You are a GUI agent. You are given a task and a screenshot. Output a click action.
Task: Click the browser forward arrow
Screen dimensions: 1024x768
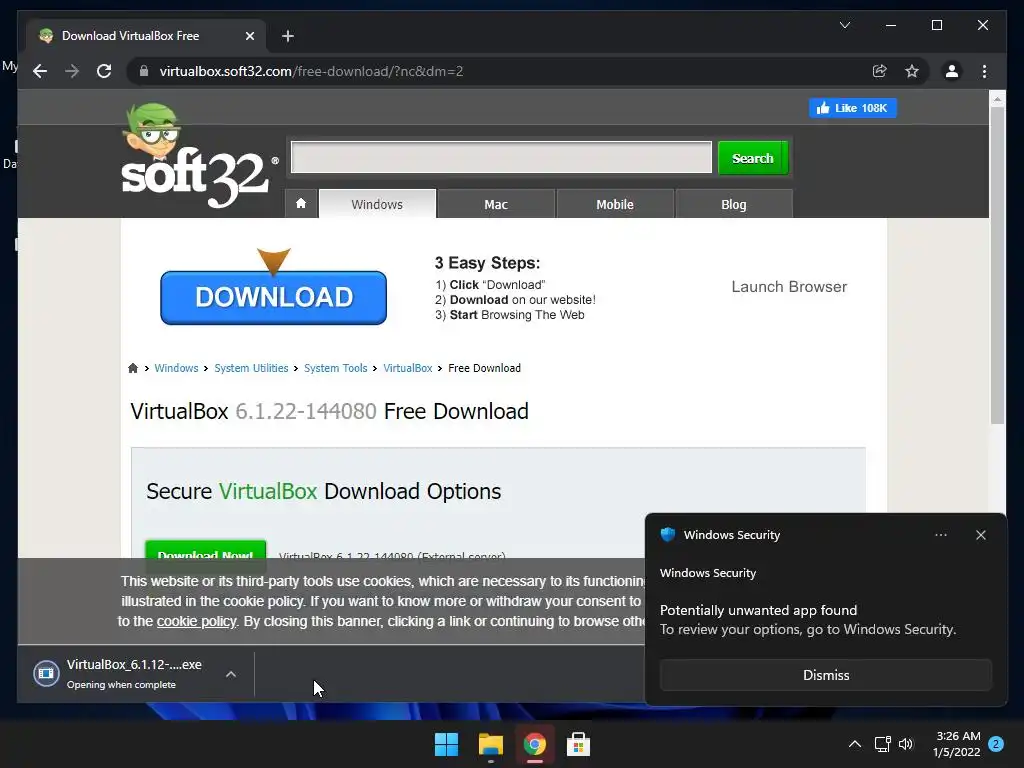[72, 71]
